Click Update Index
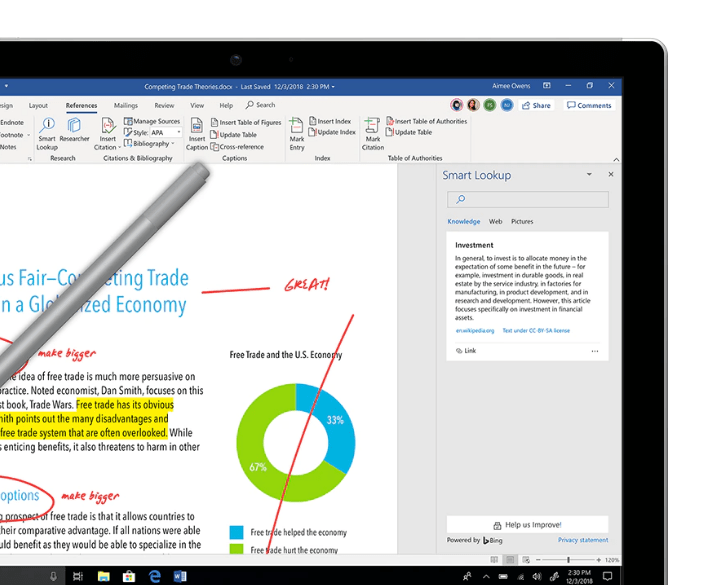Screen dimensions: 701x585 click(332, 132)
